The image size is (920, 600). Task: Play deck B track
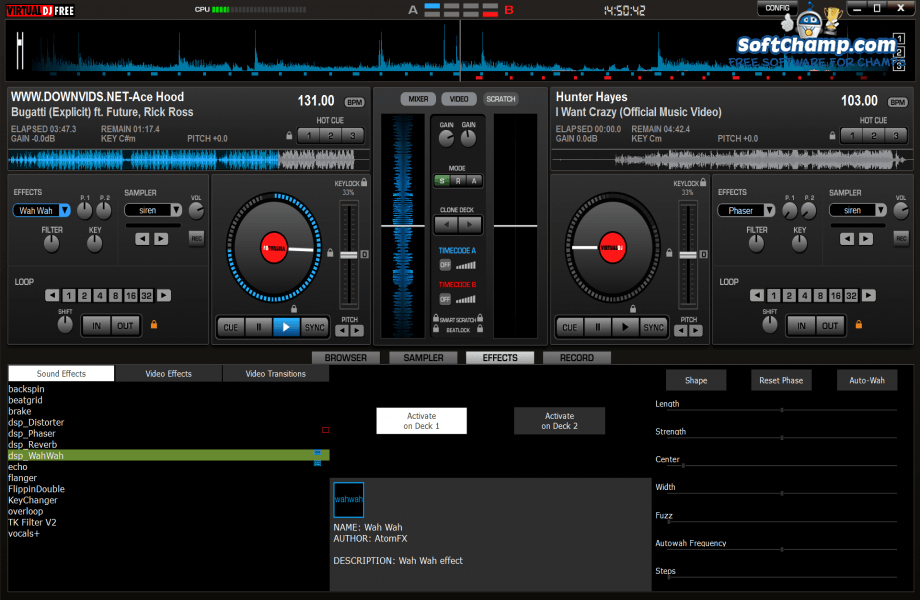[625, 327]
